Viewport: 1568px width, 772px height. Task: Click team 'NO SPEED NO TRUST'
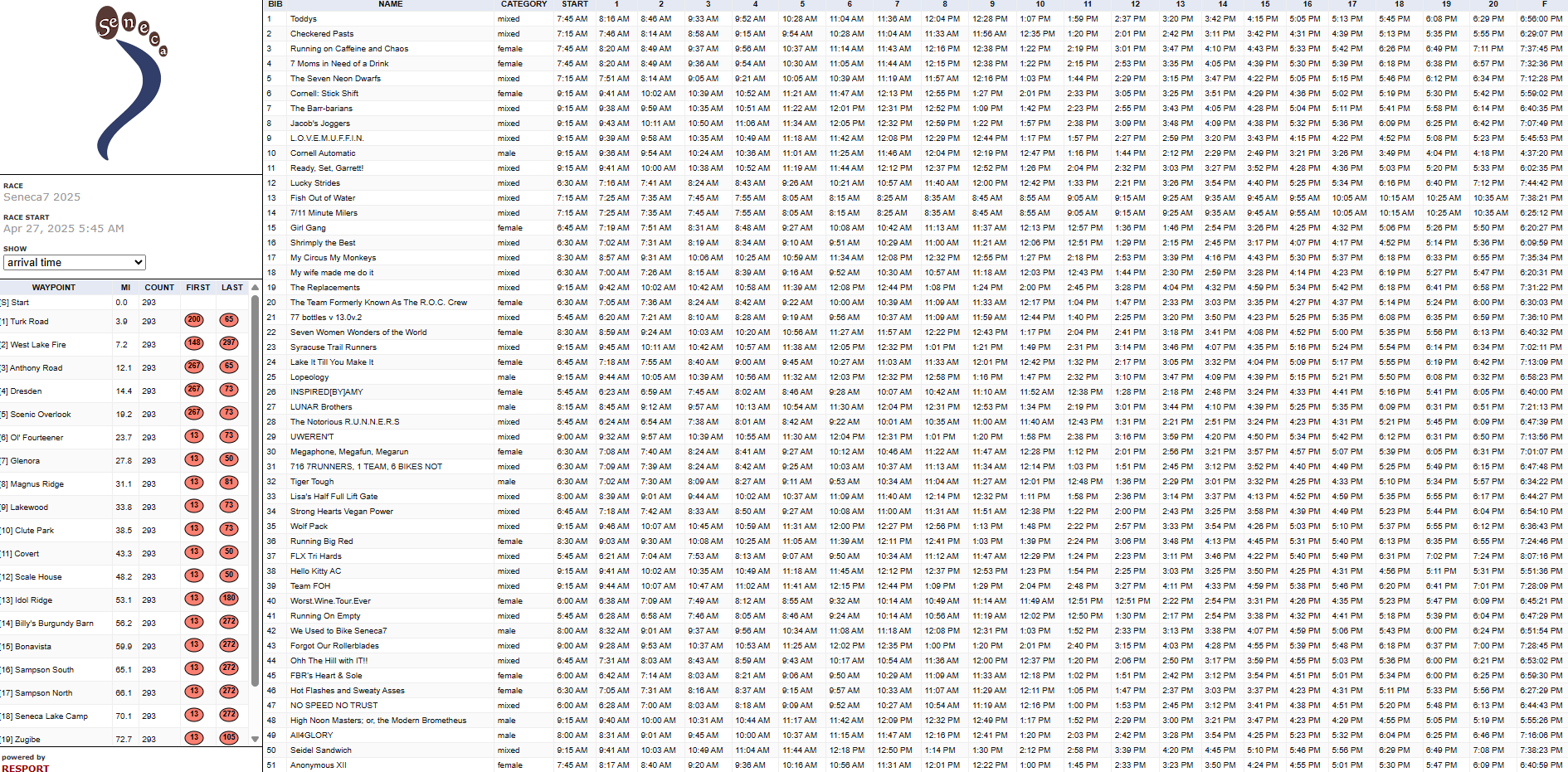tap(334, 706)
